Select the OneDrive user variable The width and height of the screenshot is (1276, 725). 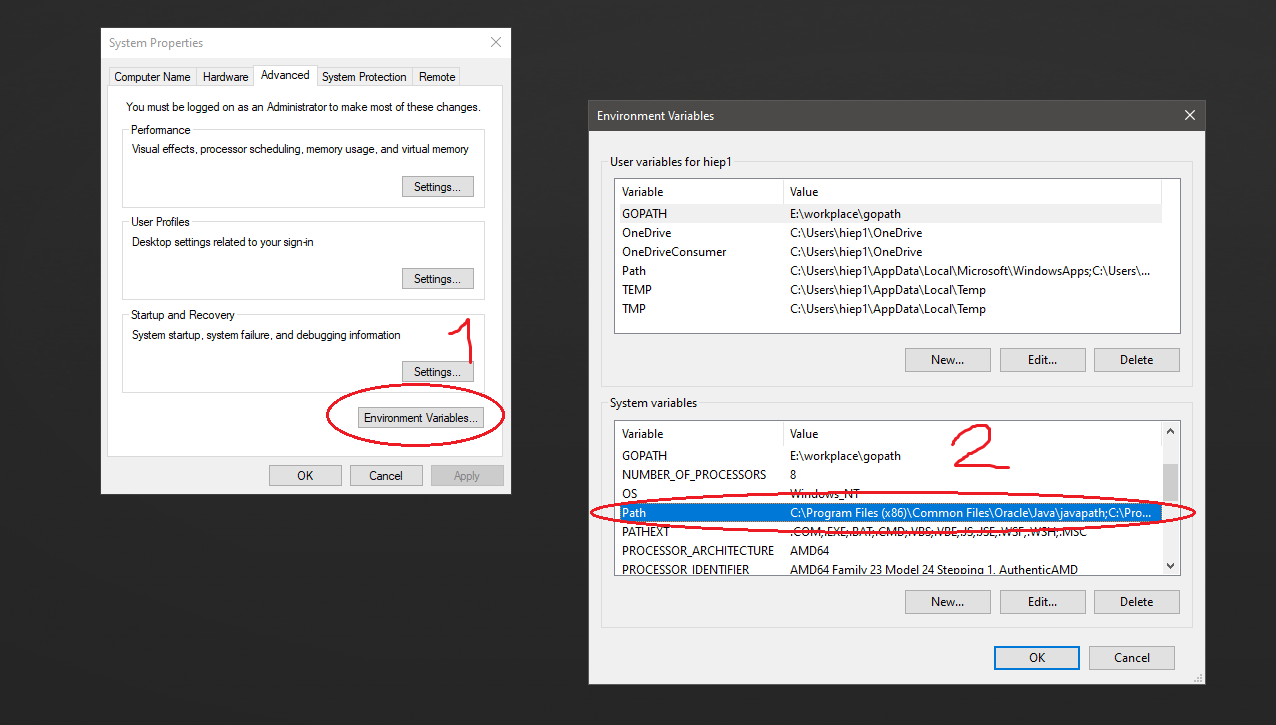(x=889, y=233)
